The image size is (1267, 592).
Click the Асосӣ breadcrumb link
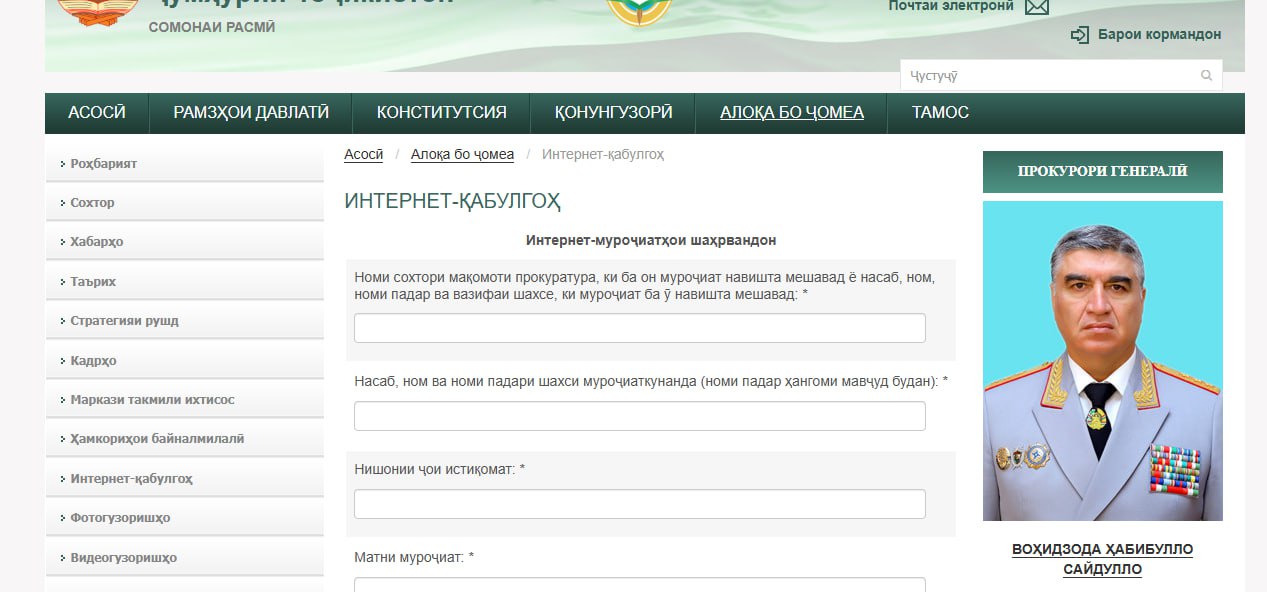tap(363, 154)
